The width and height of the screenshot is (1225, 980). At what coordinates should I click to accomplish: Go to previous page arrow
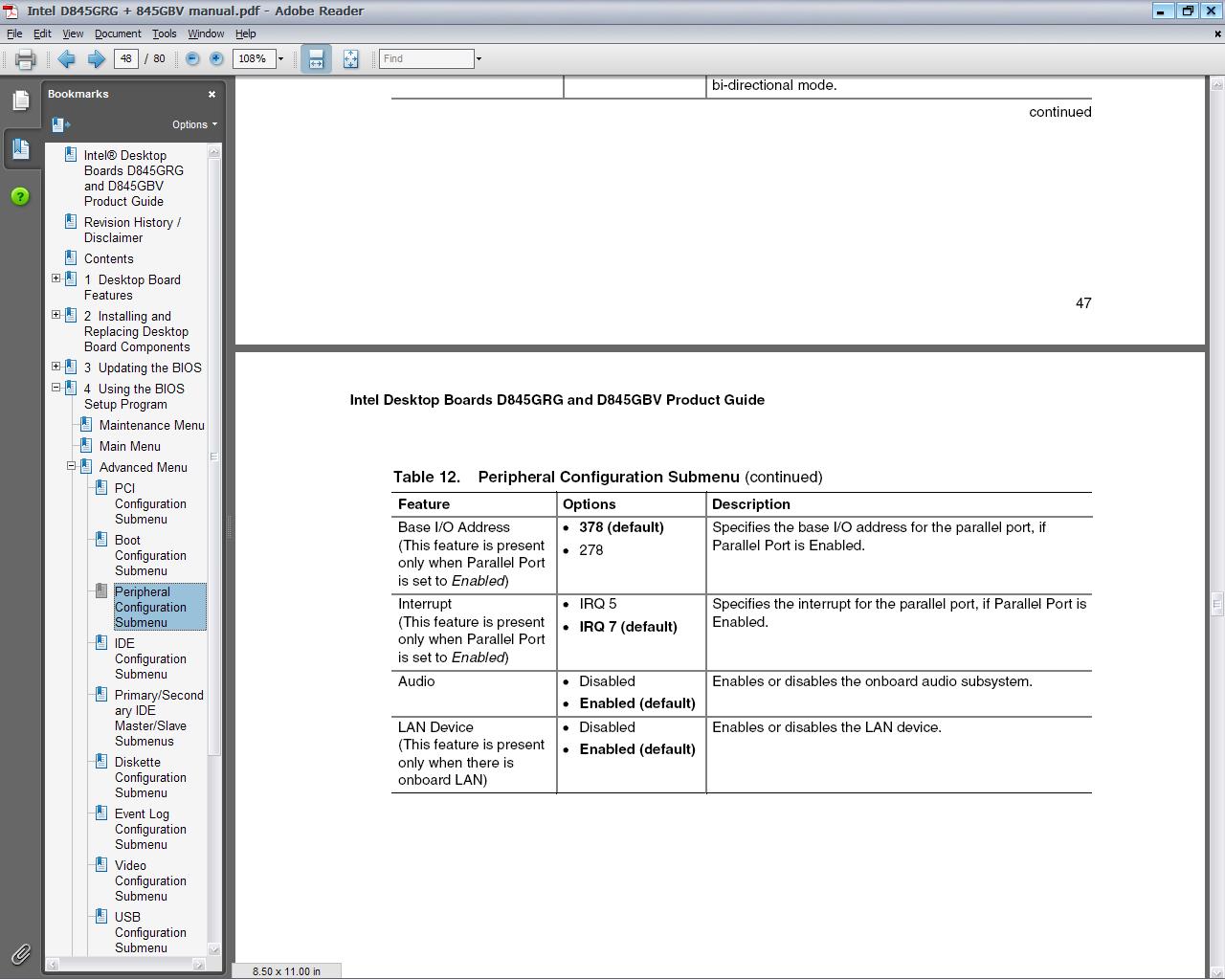66,59
